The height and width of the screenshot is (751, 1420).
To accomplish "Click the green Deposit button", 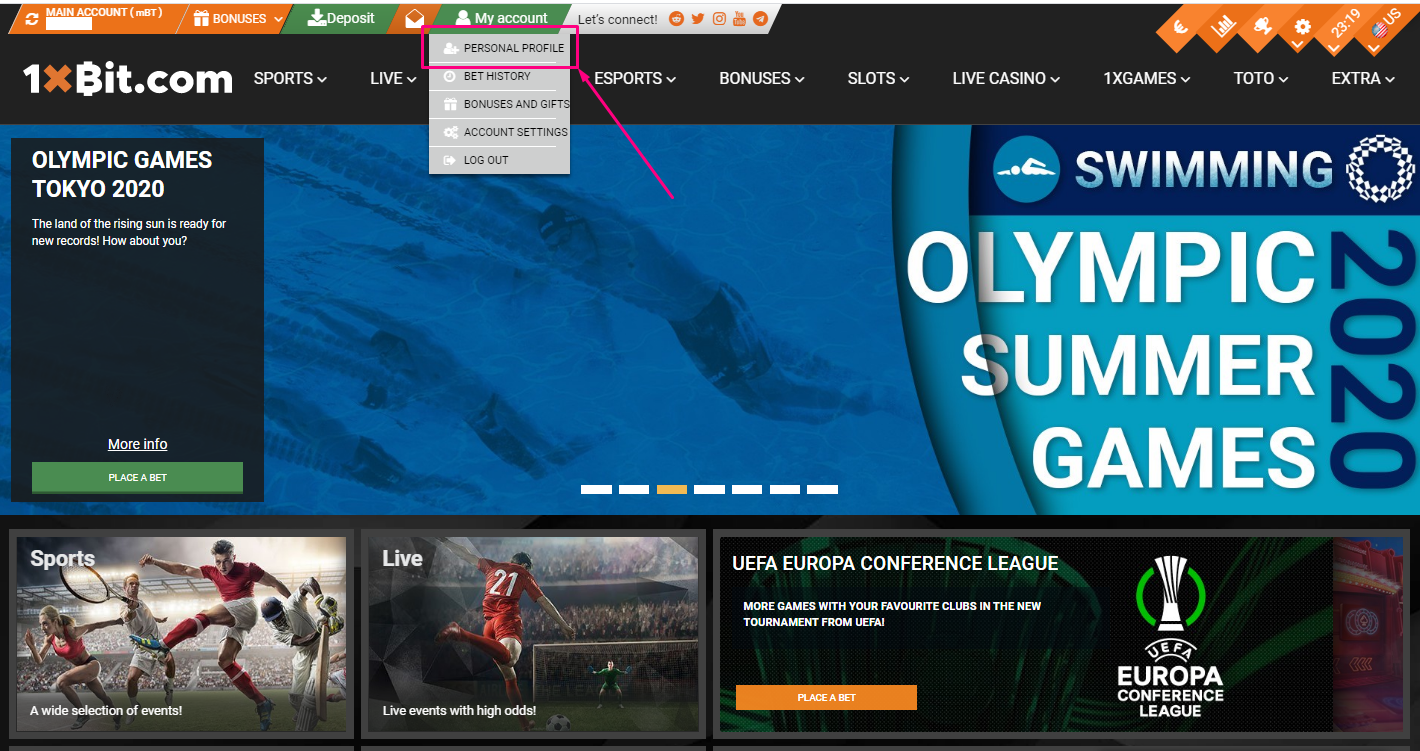I will pos(341,18).
